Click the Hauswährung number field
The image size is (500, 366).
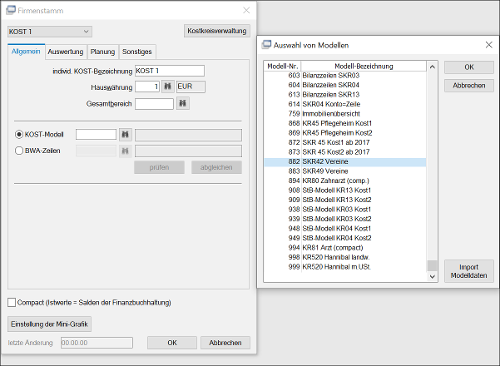(x=147, y=87)
